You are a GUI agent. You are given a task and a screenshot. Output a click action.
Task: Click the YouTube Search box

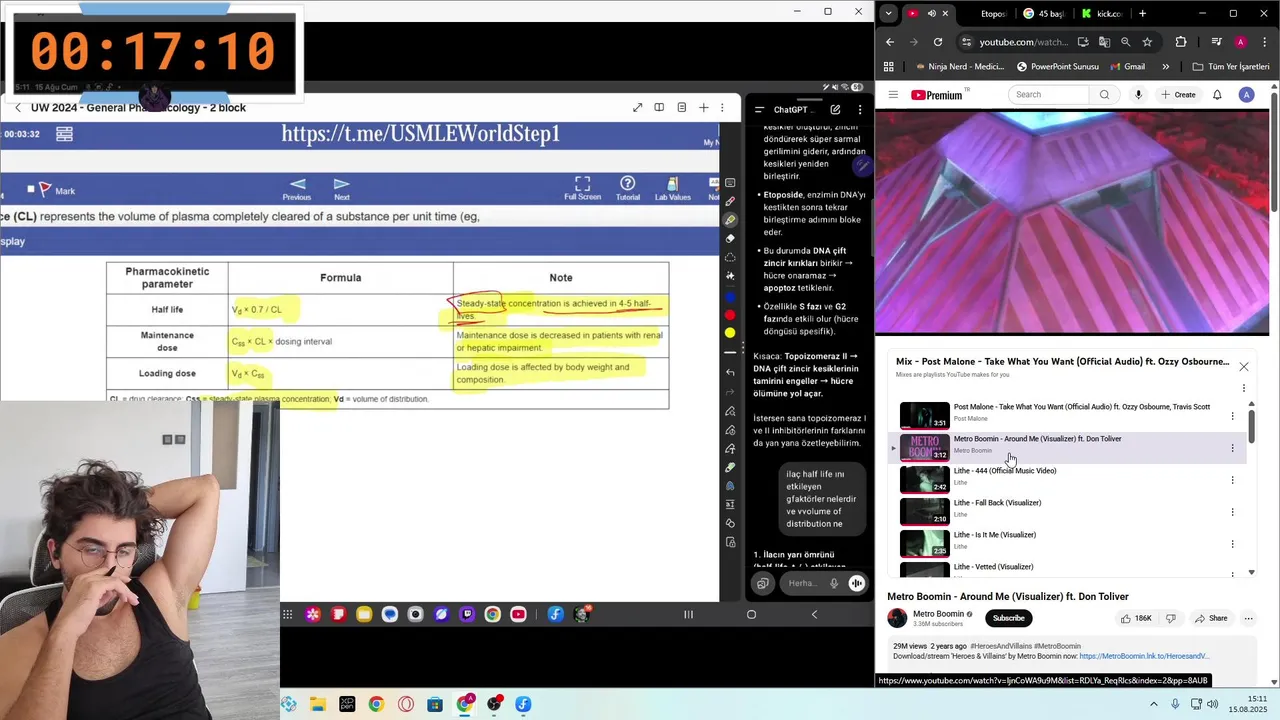click(x=1049, y=95)
